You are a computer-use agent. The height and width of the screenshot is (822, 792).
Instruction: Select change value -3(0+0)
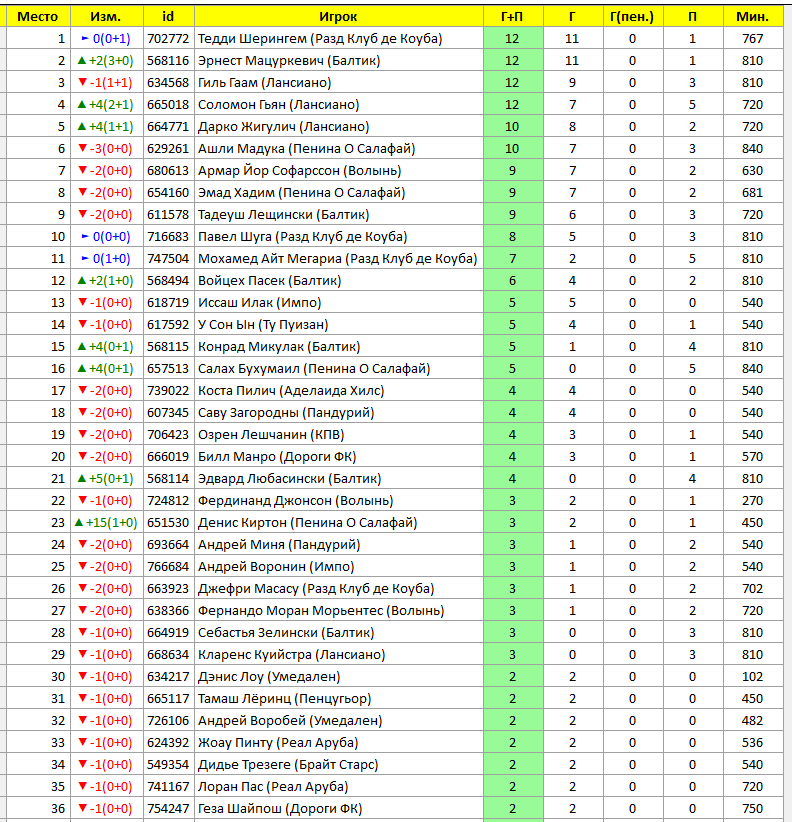coord(107,148)
